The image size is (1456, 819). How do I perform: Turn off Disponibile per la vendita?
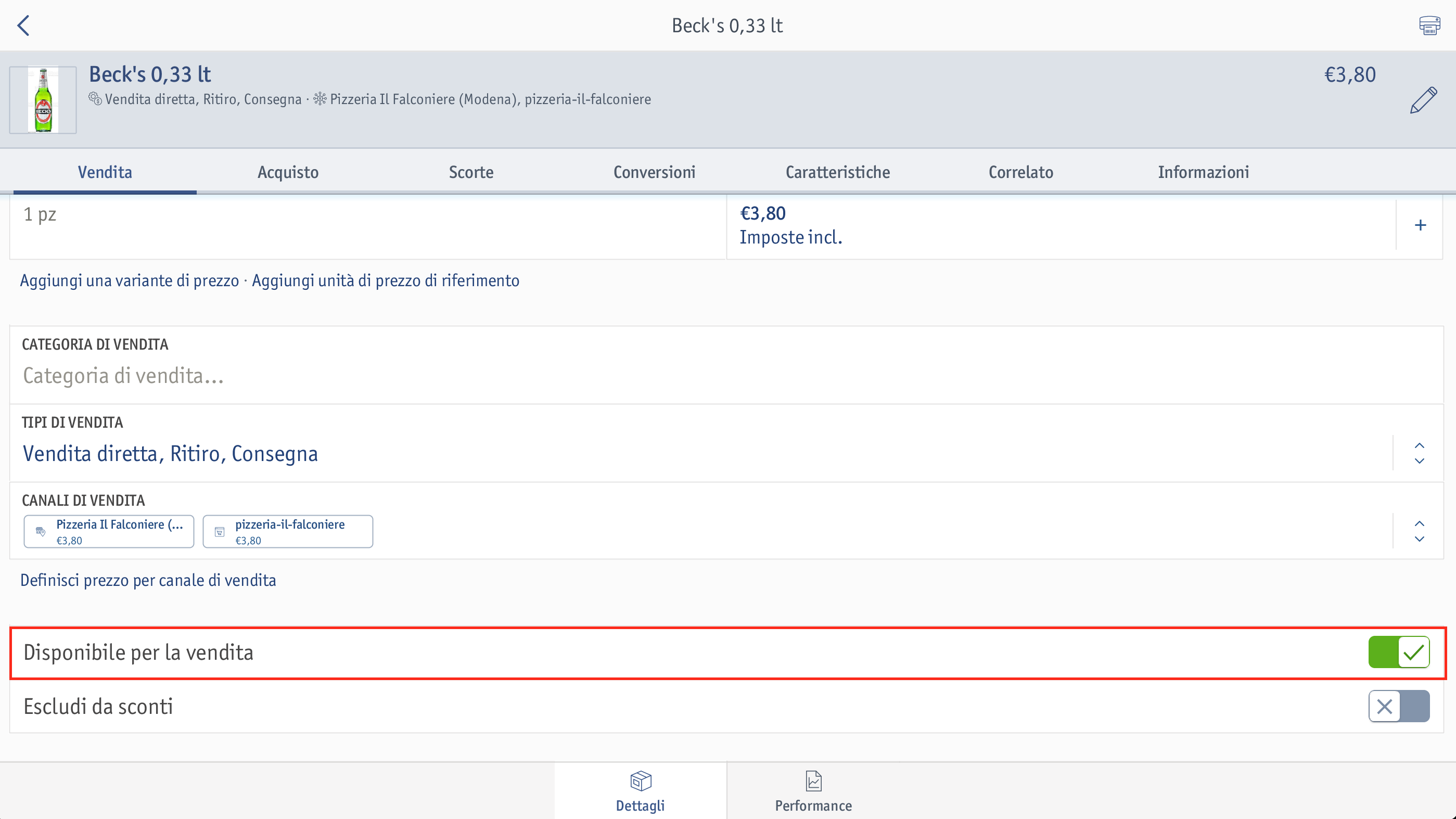1399,652
